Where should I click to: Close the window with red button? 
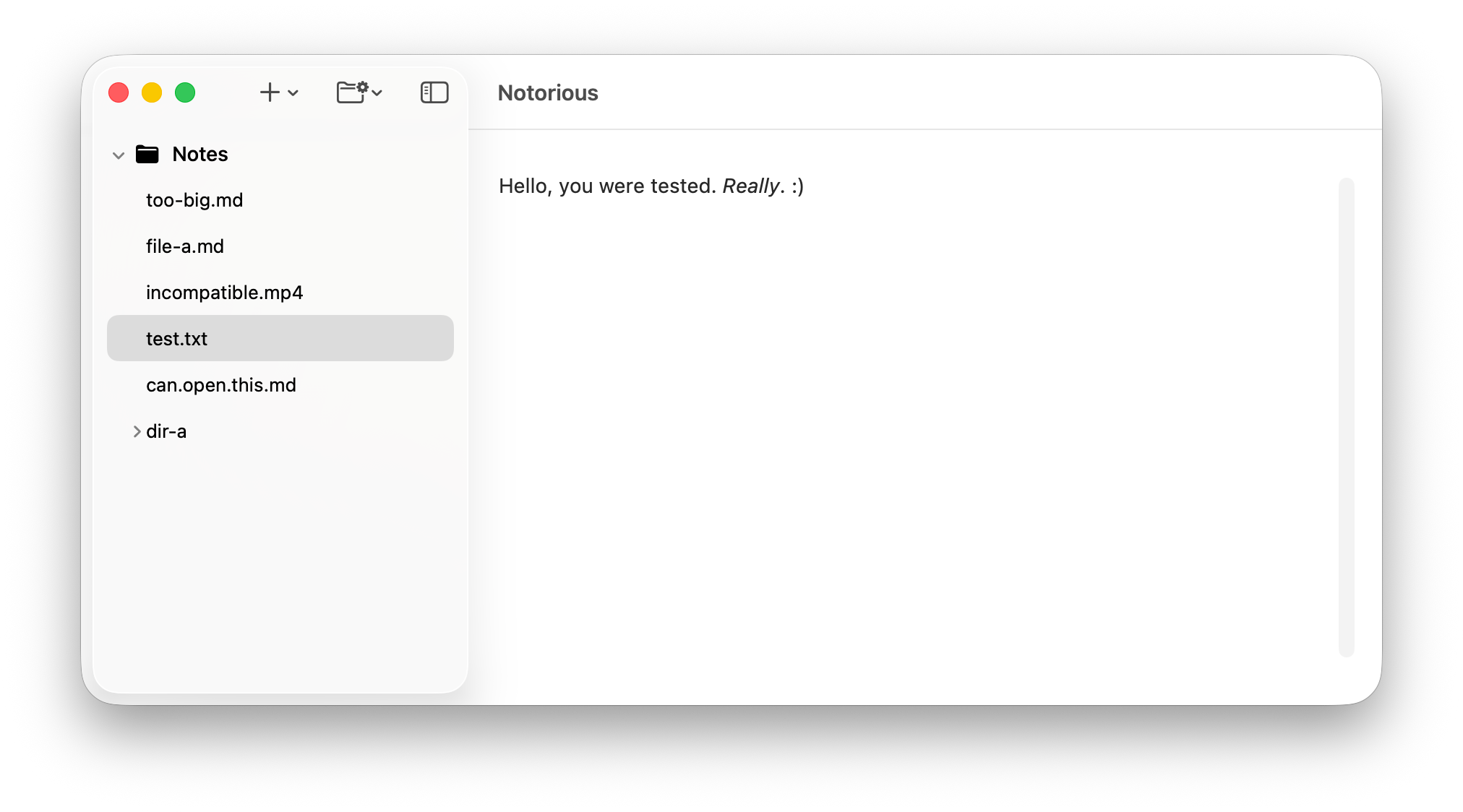coord(119,92)
